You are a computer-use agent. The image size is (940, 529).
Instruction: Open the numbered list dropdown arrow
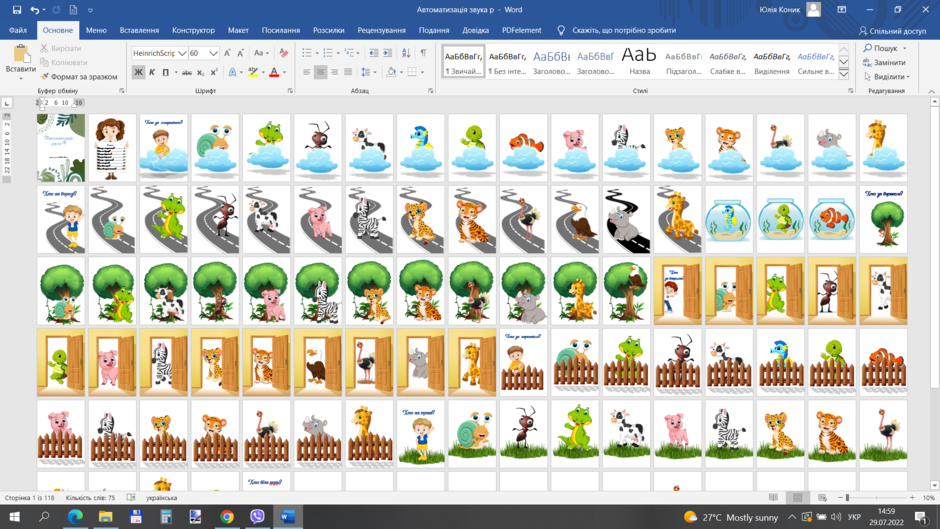click(338, 53)
